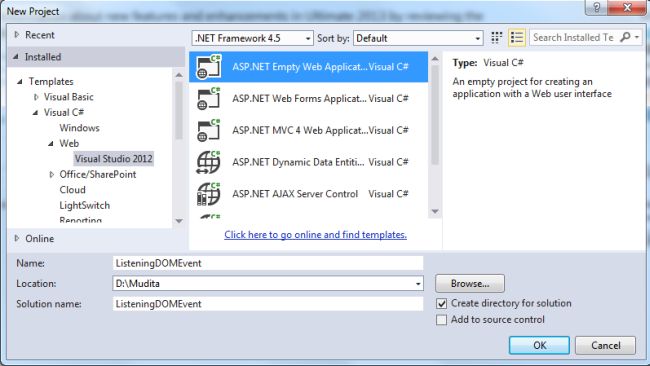The width and height of the screenshot is (650, 366).
Task: Select the Visual Studio 2012 tree item
Action: coord(114,159)
